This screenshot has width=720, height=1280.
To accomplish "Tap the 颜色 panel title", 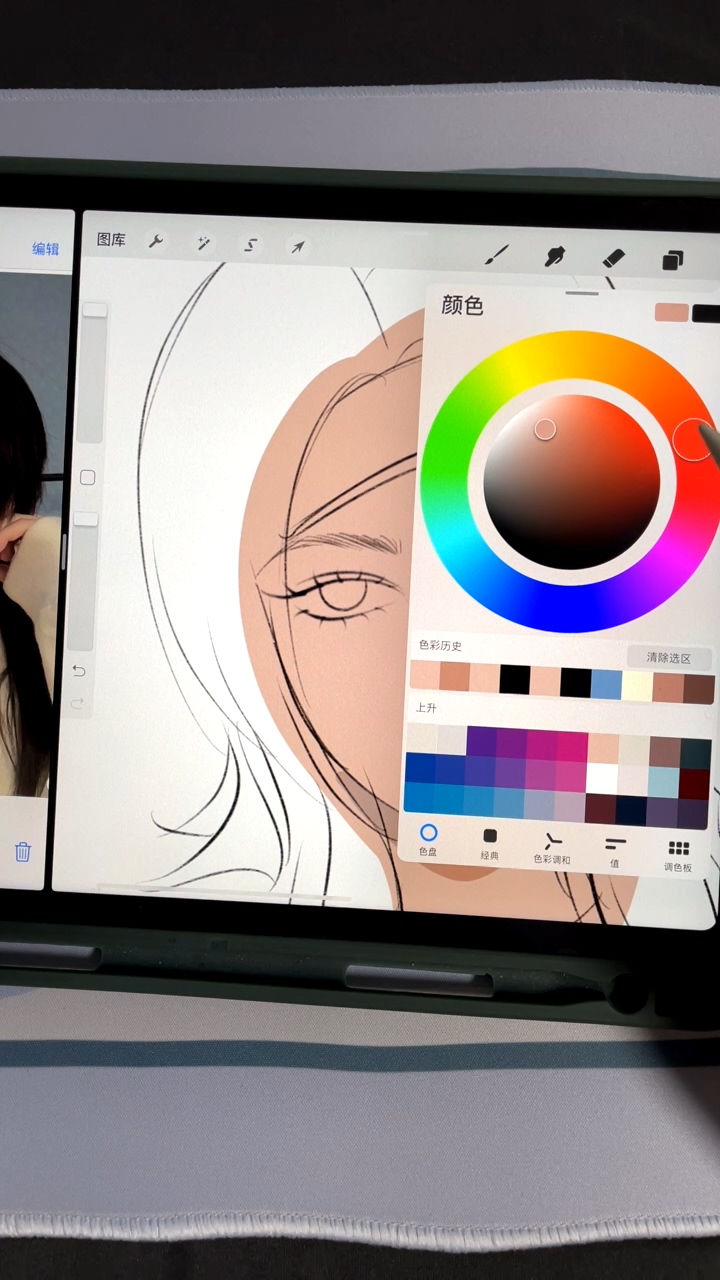I will pos(462,305).
